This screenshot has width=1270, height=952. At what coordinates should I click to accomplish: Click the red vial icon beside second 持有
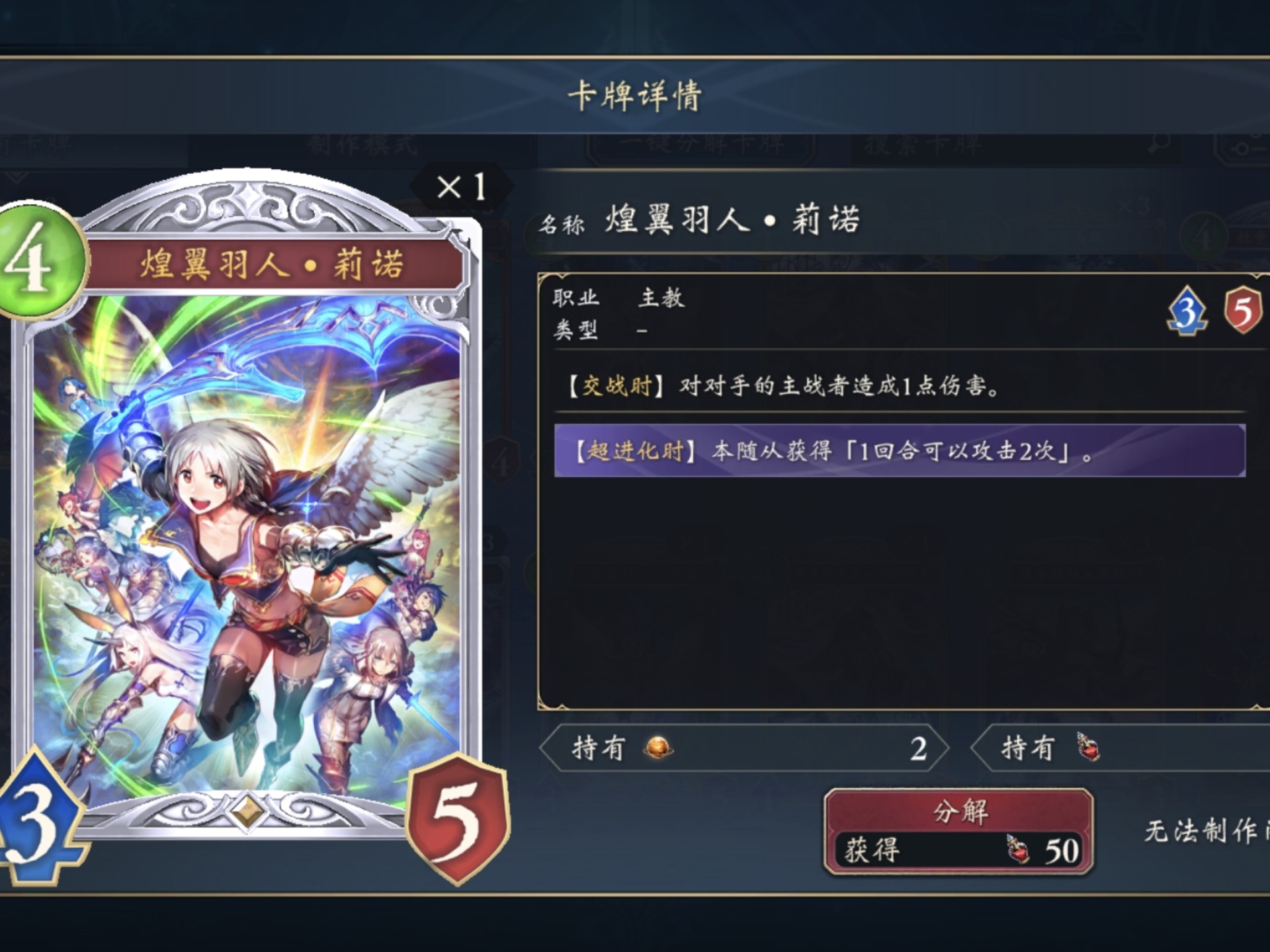coord(1087,747)
